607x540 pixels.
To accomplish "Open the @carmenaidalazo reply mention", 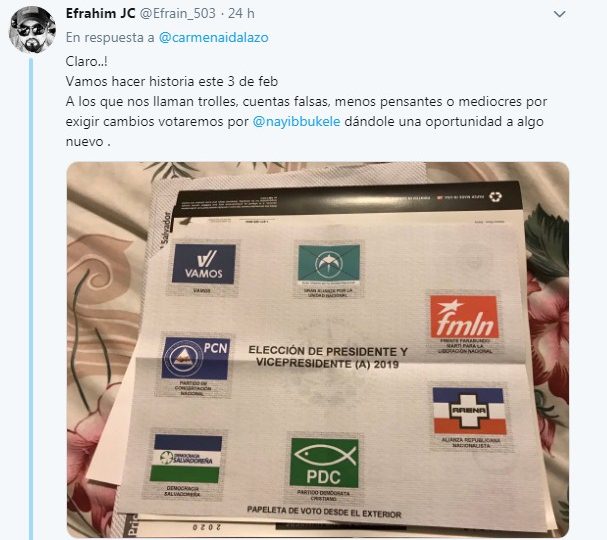I will [214, 38].
